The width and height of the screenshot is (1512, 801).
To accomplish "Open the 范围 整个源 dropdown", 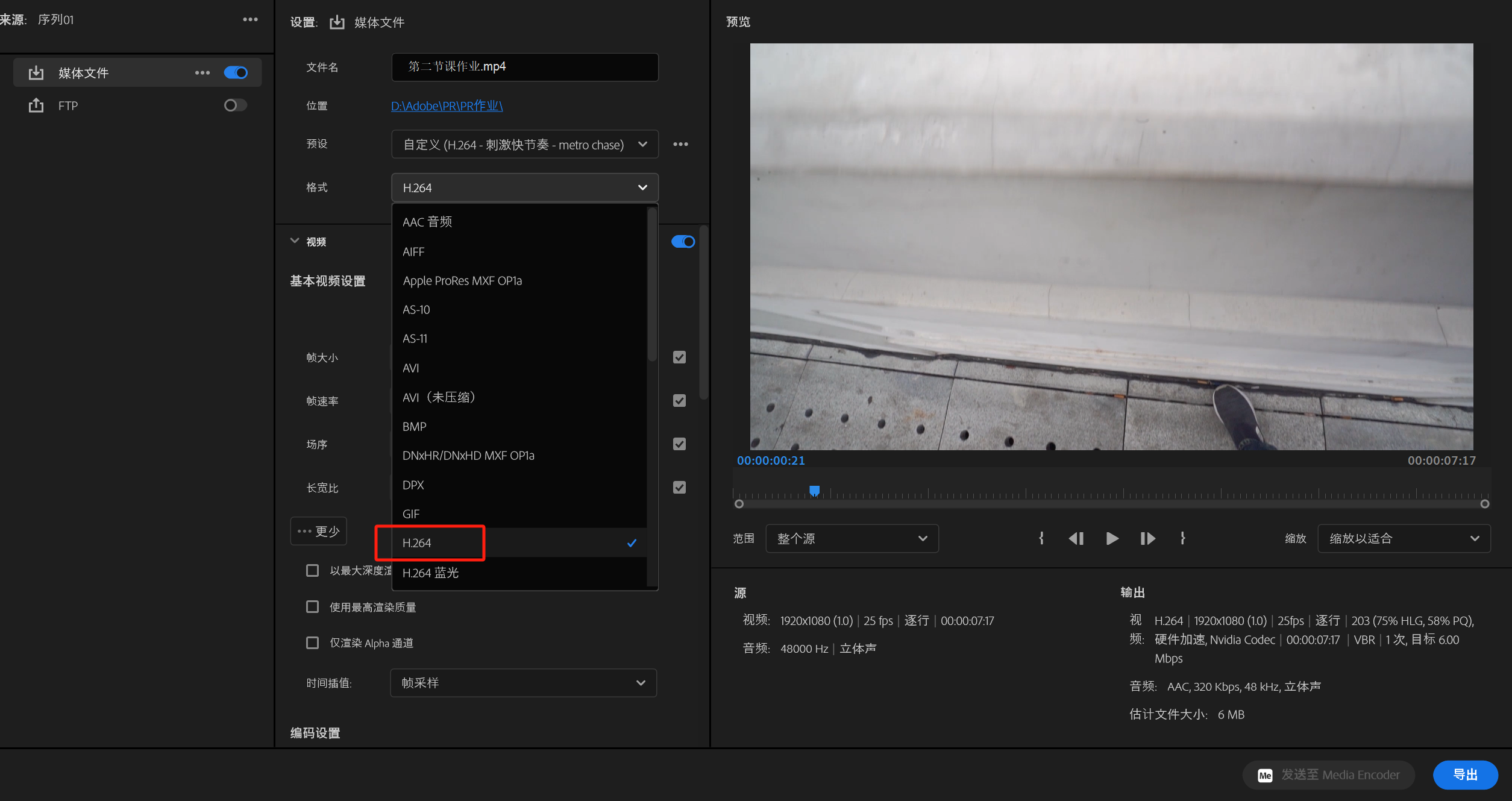I will coord(852,538).
